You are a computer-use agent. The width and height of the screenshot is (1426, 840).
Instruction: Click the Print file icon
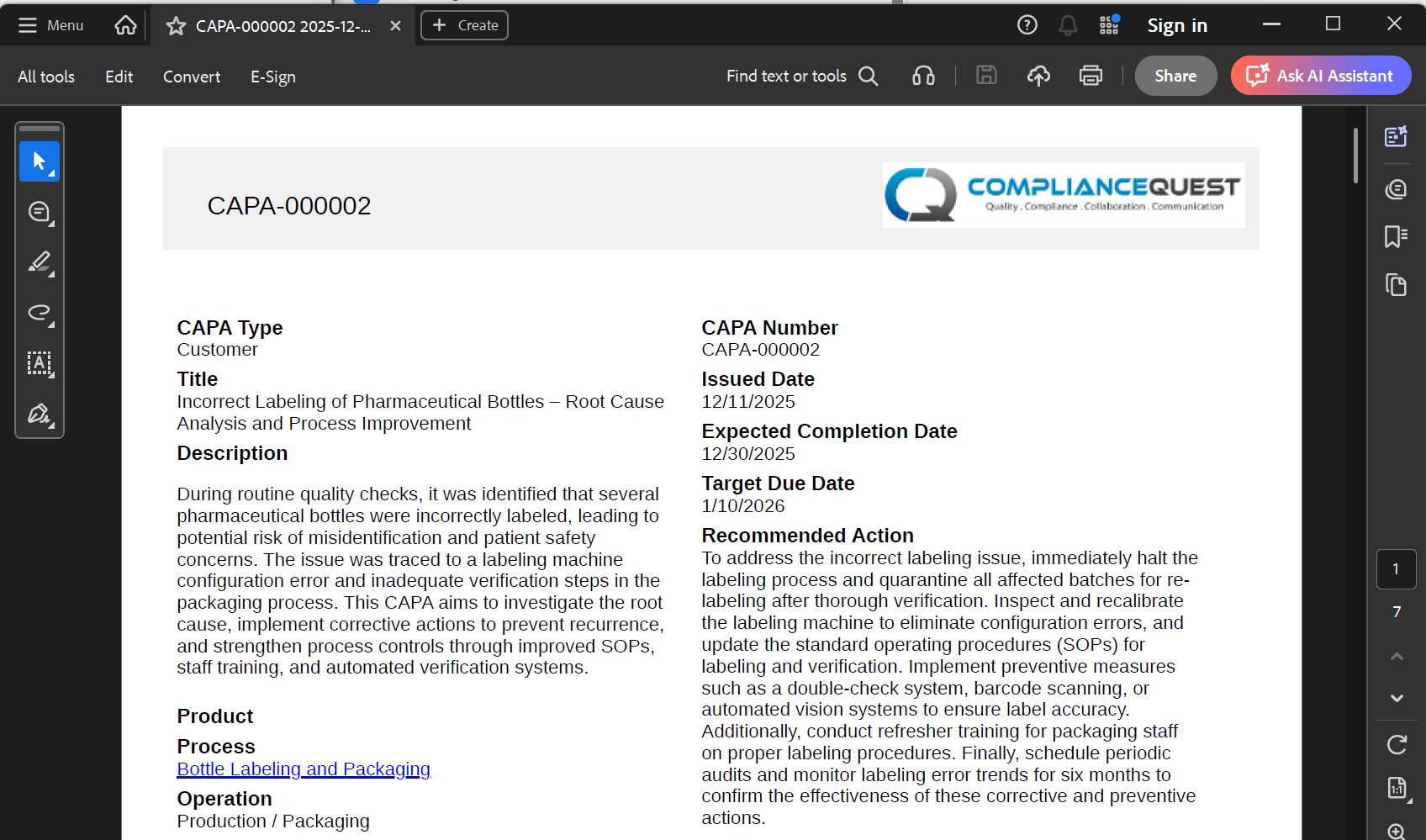[1091, 76]
